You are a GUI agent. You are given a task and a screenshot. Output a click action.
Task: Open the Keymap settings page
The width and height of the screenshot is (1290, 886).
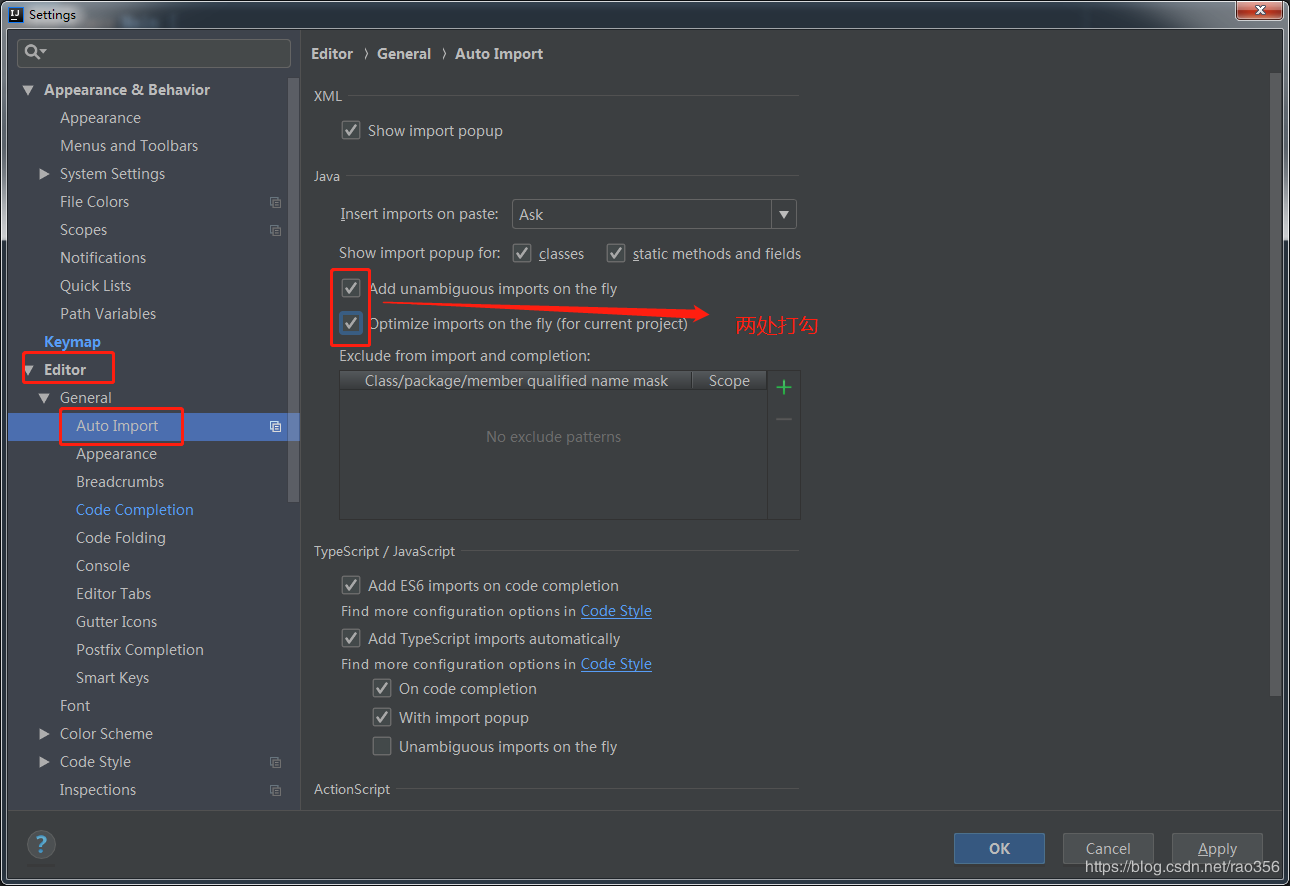click(x=72, y=342)
